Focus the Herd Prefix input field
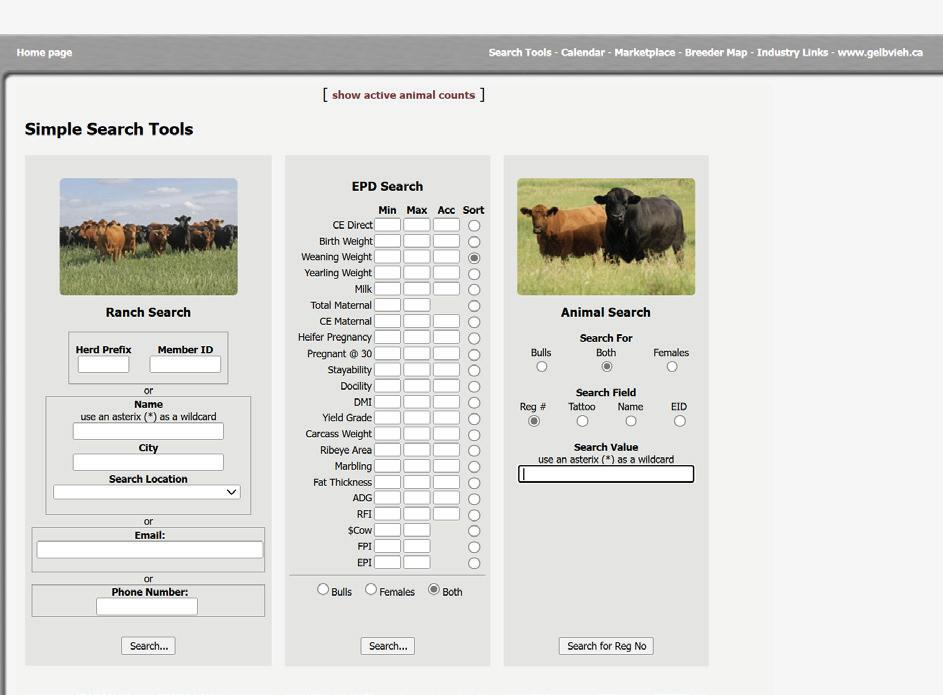943x695 pixels. [103, 364]
